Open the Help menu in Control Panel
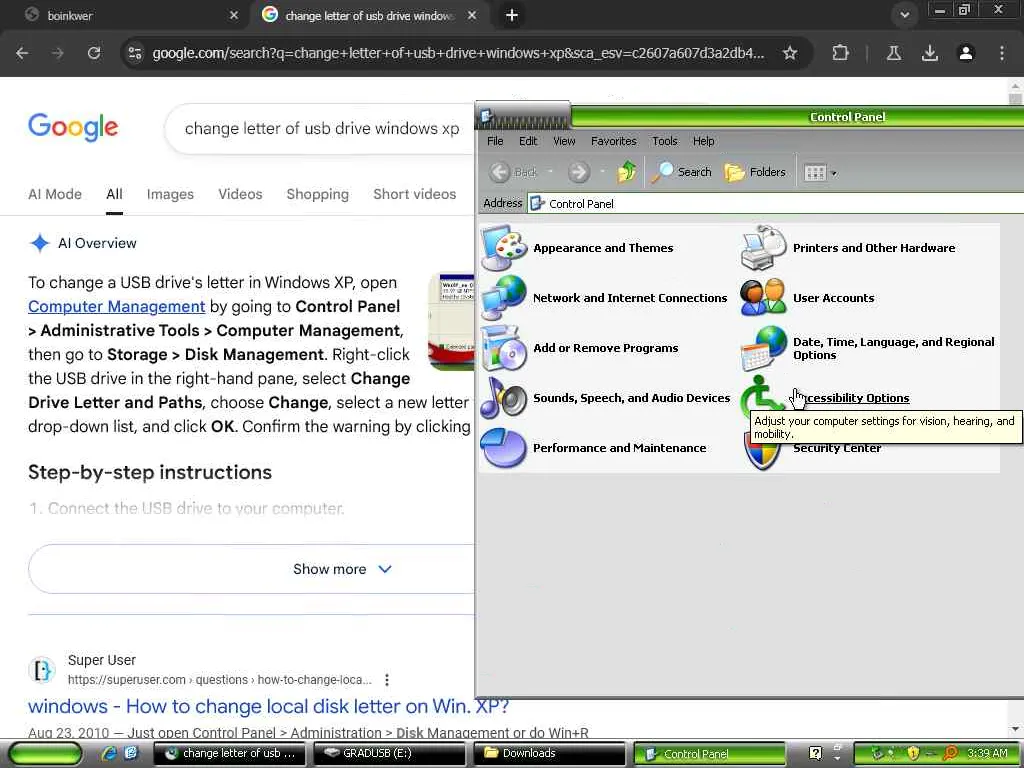Screen dimensions: 1024x768 pos(703,141)
